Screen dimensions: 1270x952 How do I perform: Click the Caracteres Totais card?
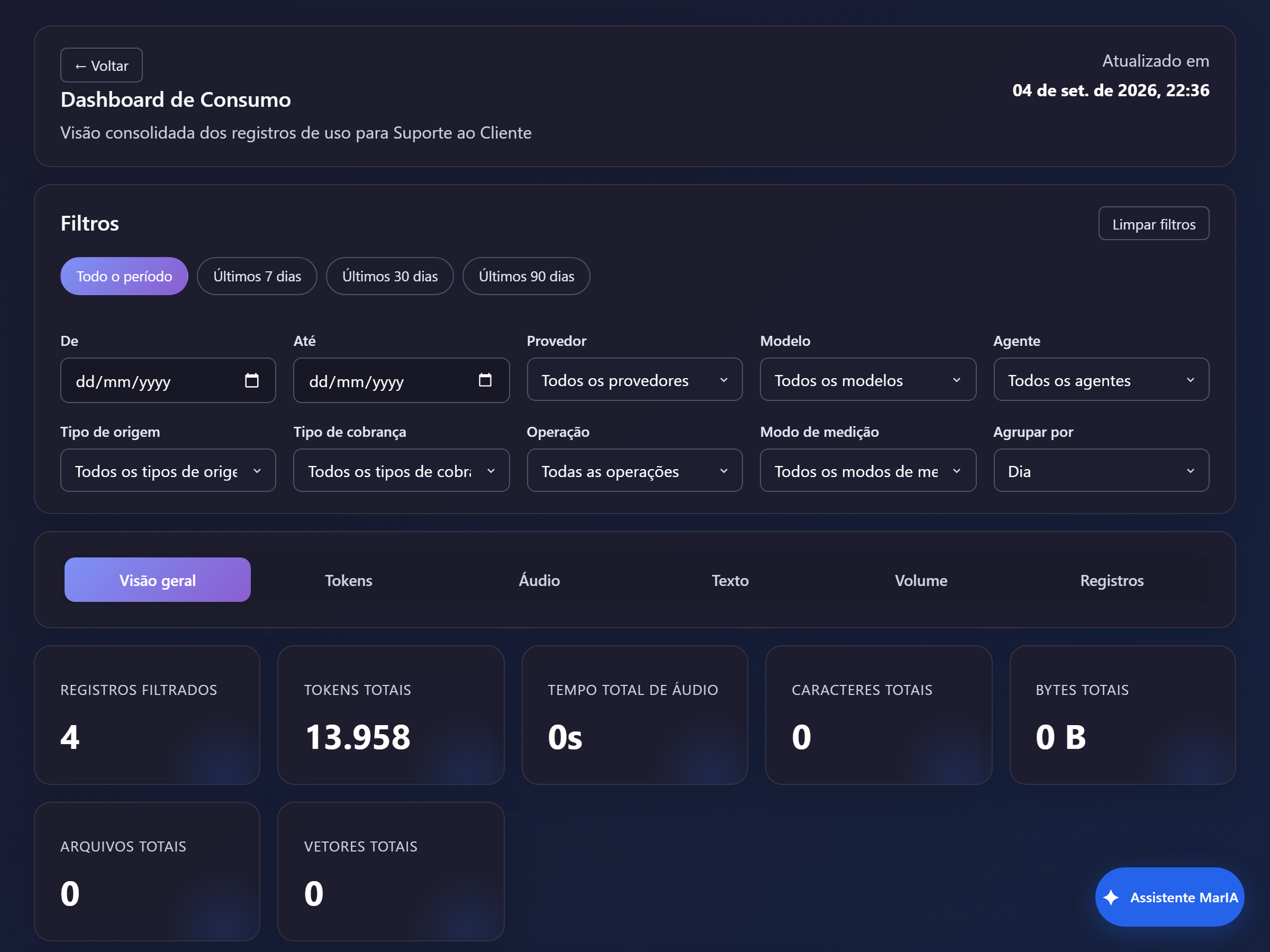click(x=878, y=715)
